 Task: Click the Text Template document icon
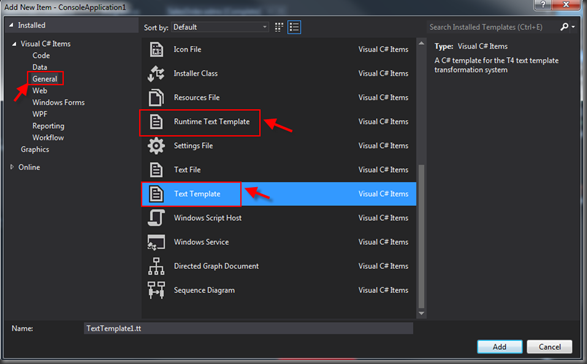(156, 194)
